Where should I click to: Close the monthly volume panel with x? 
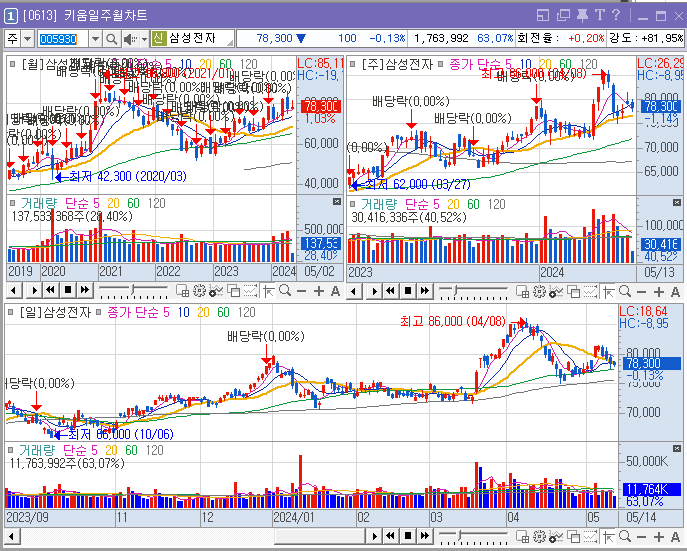[x=336, y=202]
